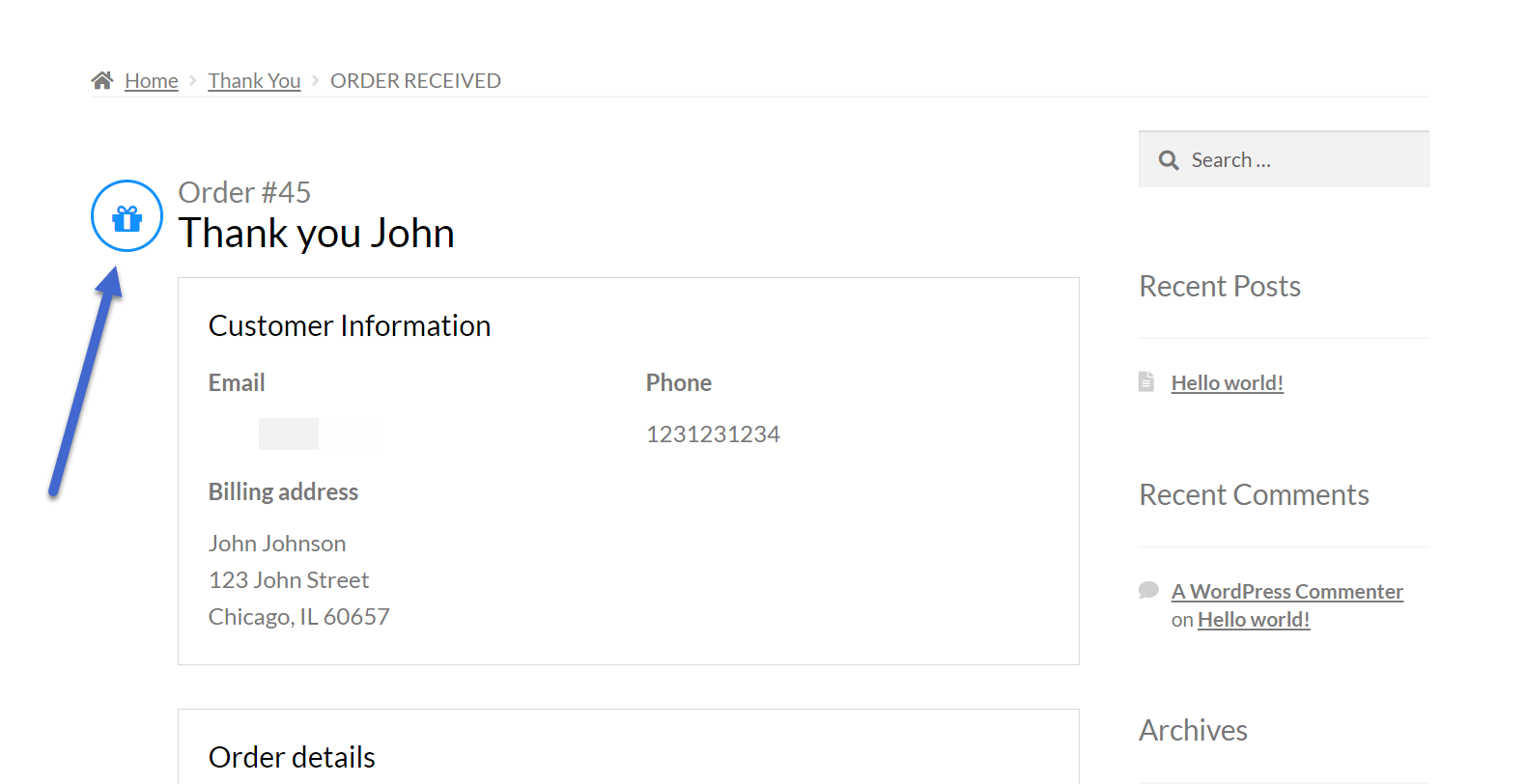The image size is (1526, 784).
Task: Click the Archives widget title
Action: tap(1193, 731)
